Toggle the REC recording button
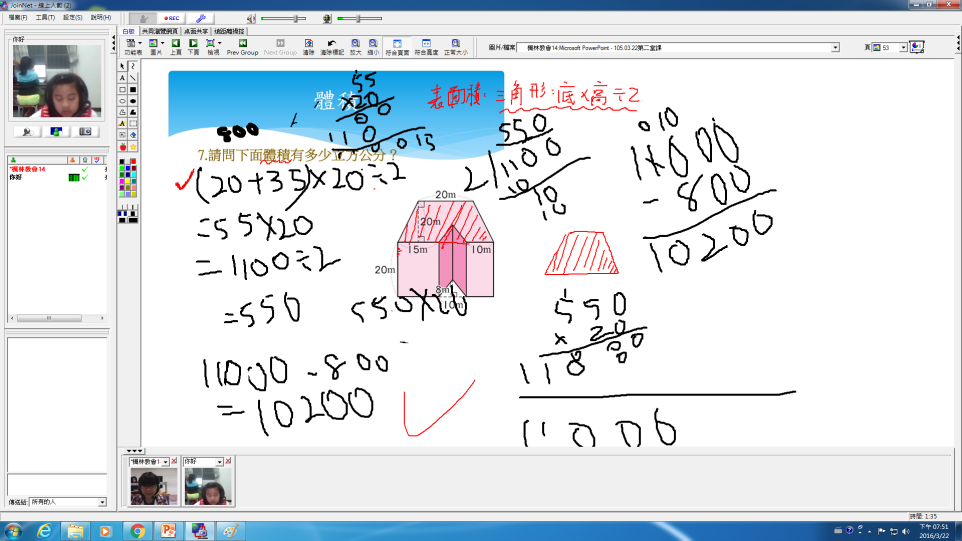Screen dimensions: 962x541 click(x=172, y=18)
